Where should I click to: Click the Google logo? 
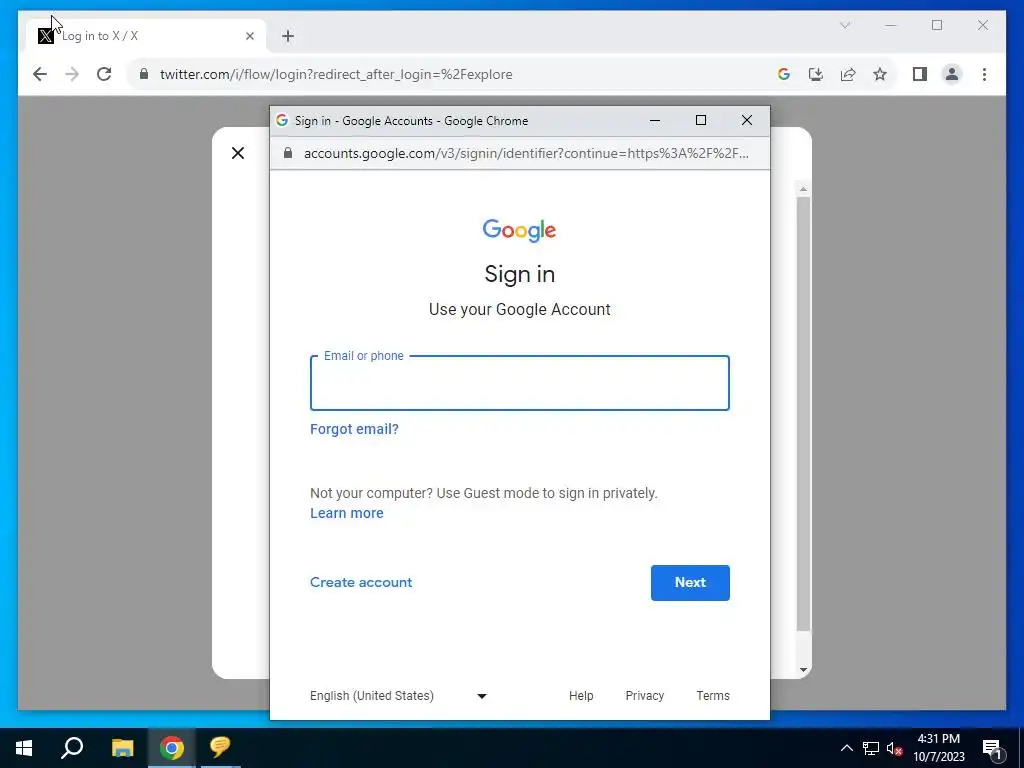[x=519, y=230]
